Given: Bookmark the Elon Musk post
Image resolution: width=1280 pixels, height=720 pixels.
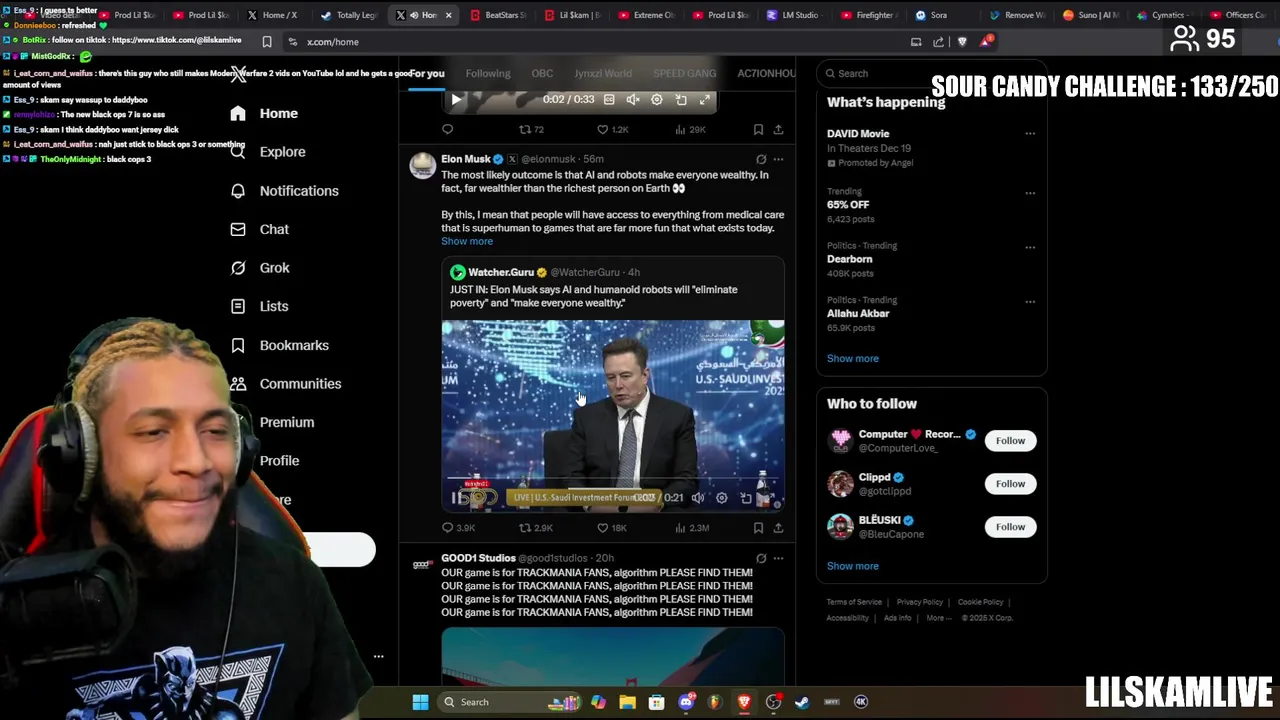Looking at the screenshot, I should [758, 528].
